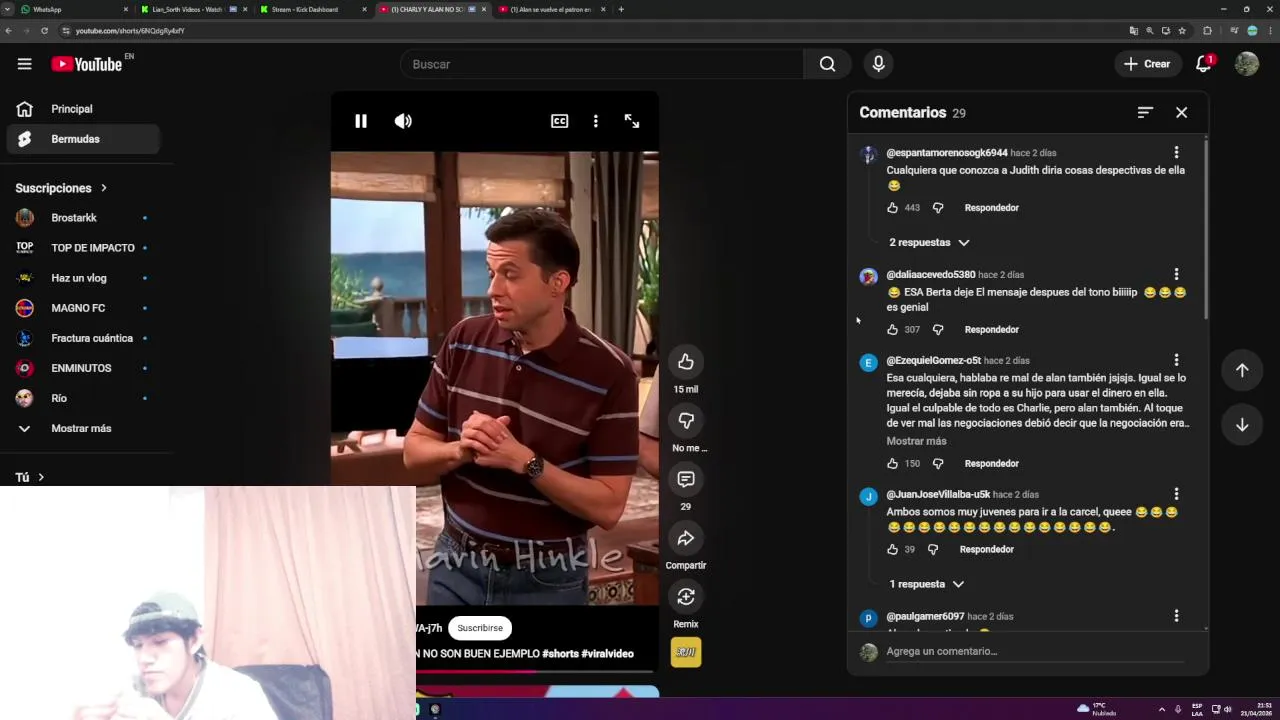Open the TOP DE IMPACTO subscription channel
The image size is (1280, 720).
point(82,248)
